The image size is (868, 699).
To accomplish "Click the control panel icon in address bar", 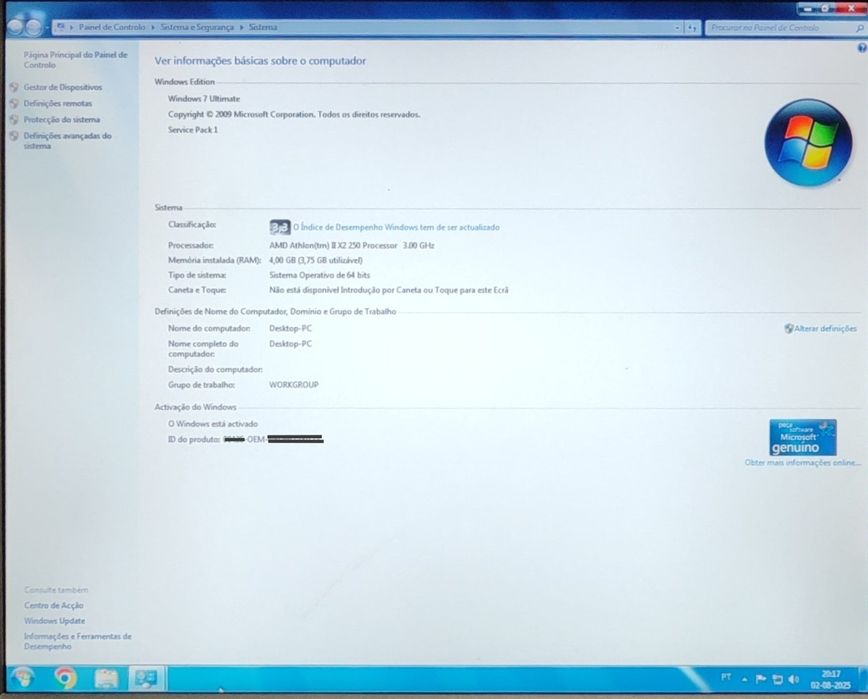I will click(61, 27).
